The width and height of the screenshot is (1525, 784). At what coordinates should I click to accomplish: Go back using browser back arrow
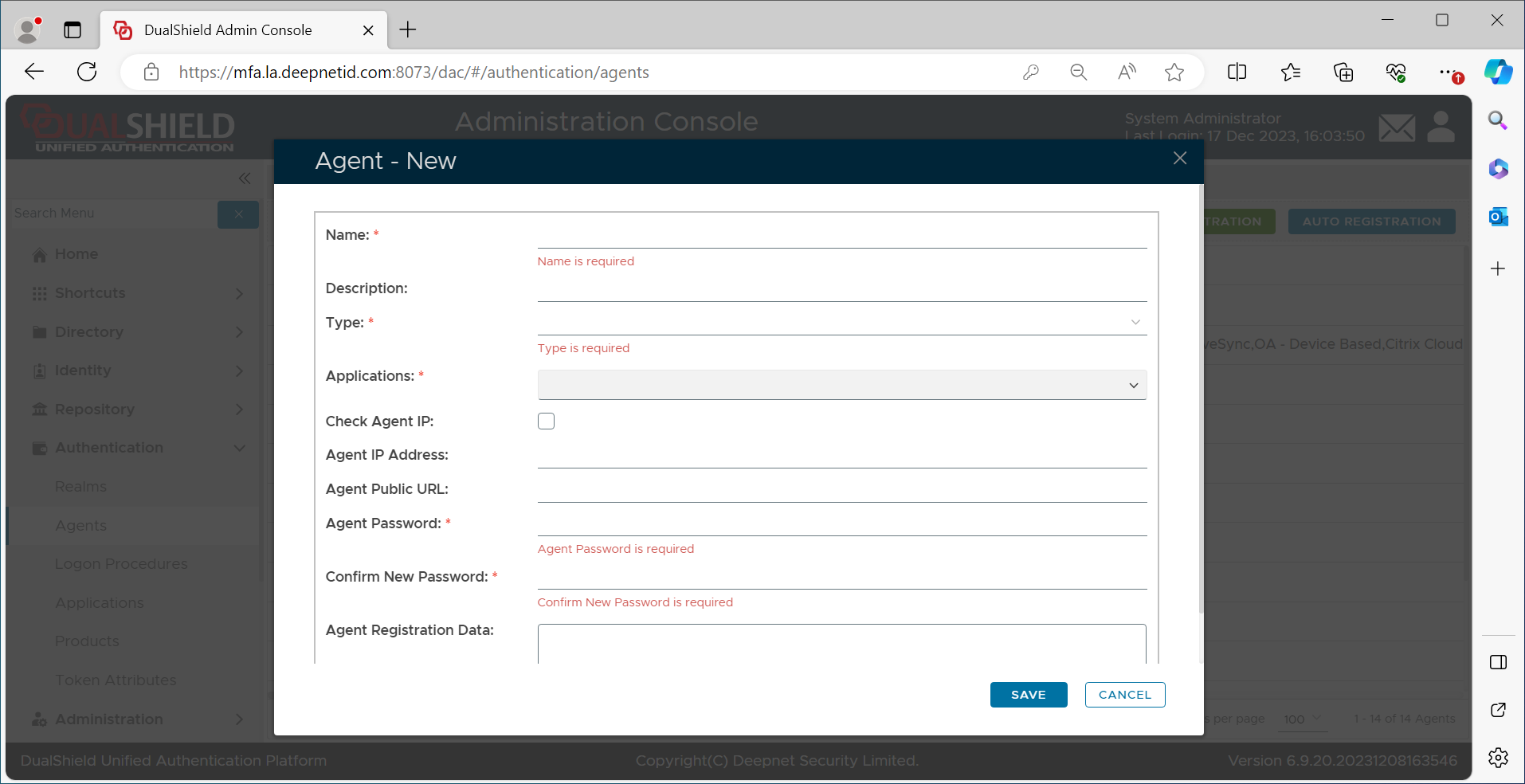34,73
